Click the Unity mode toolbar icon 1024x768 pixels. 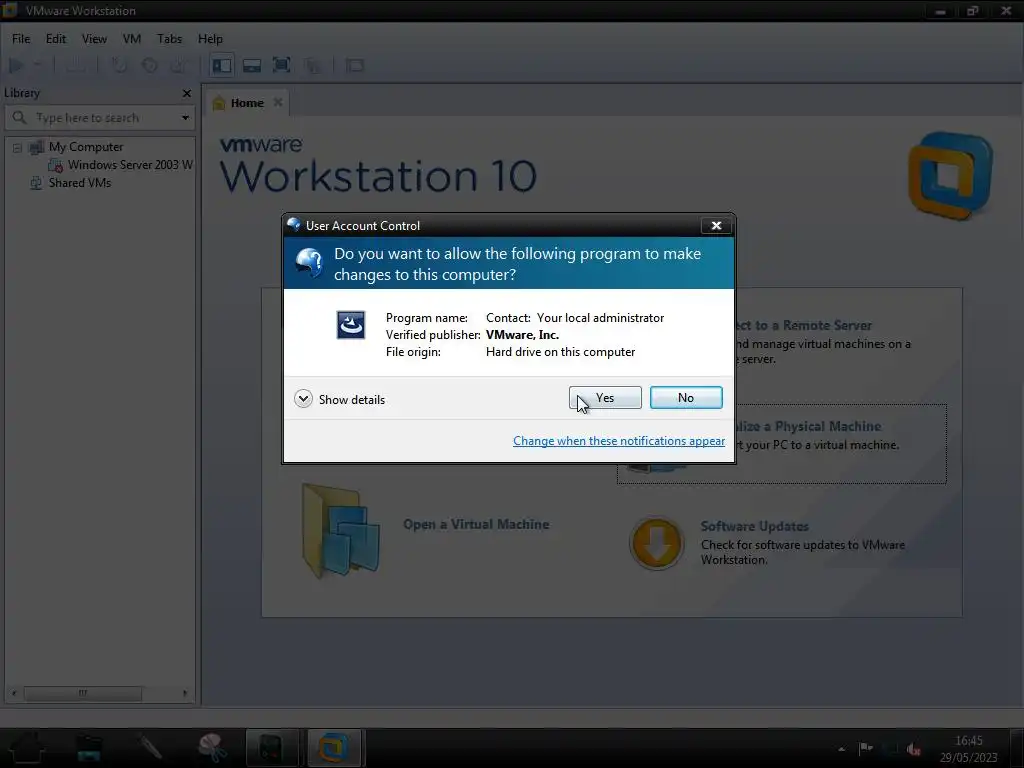click(x=313, y=65)
